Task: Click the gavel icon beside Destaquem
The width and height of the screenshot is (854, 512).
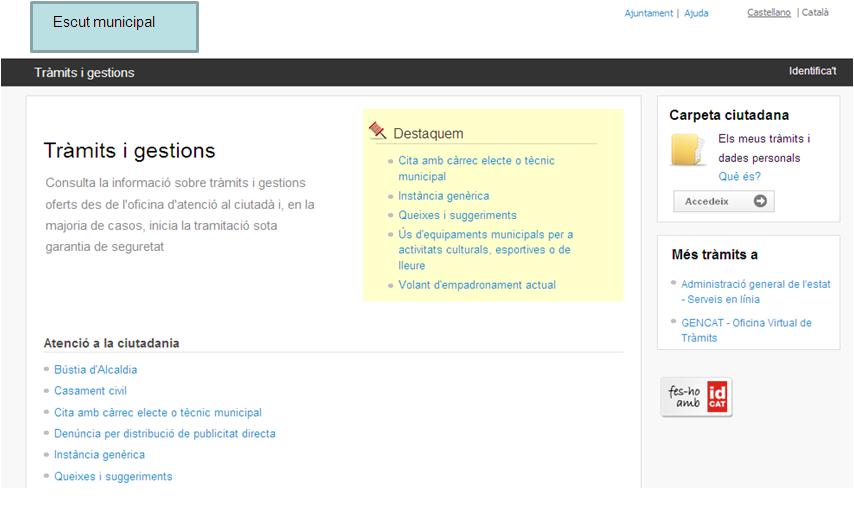Action: (x=378, y=131)
